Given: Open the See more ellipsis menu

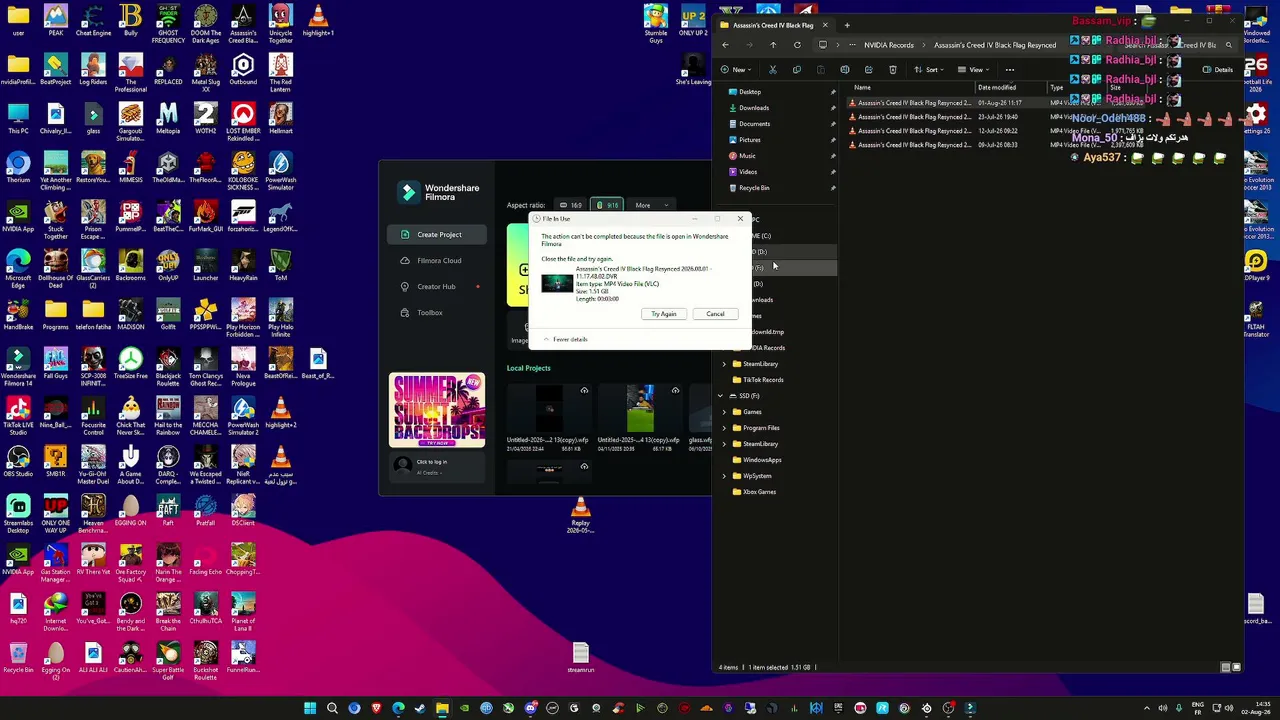Looking at the screenshot, I should click(x=1010, y=70).
